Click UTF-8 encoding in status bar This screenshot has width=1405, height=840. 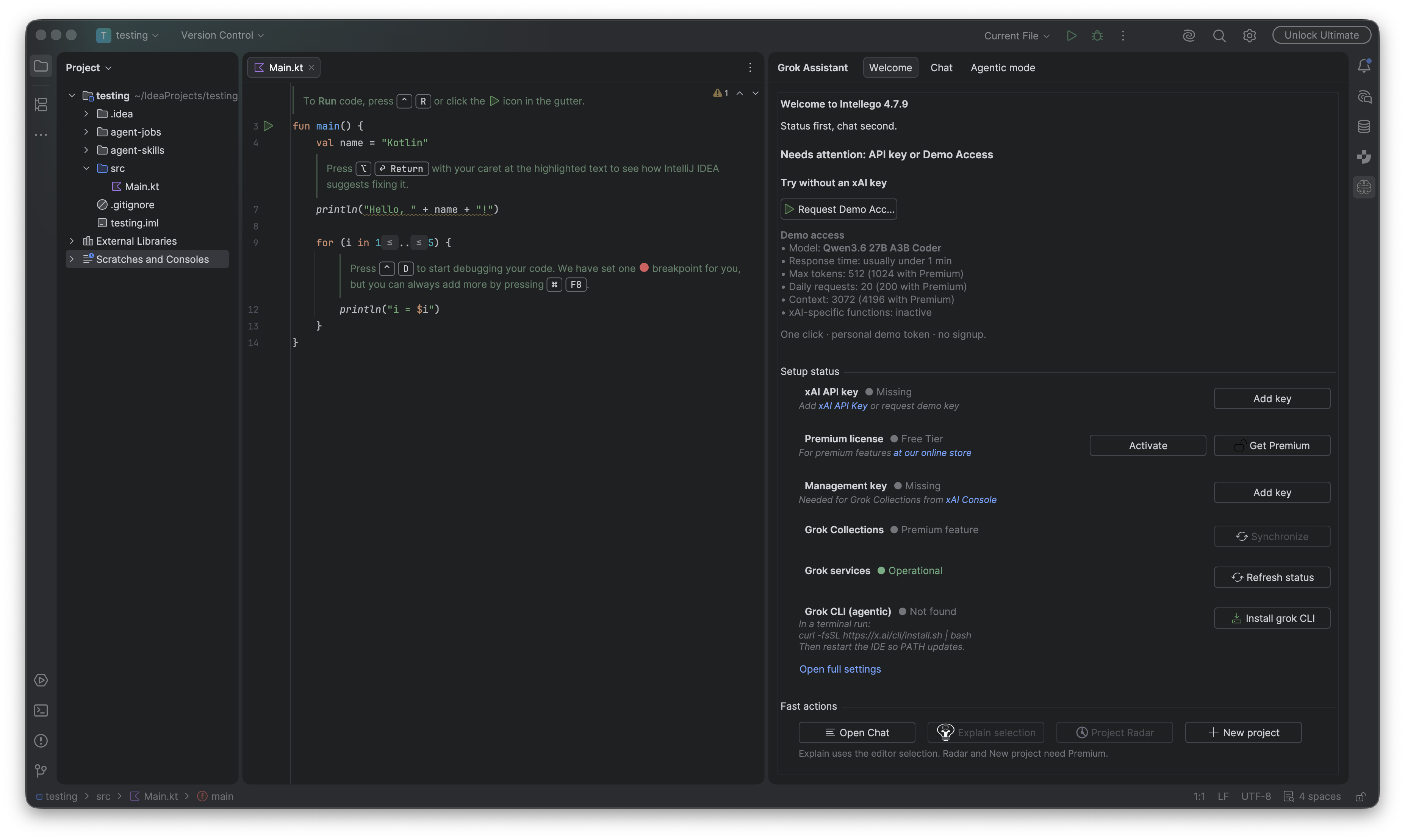coord(1255,796)
